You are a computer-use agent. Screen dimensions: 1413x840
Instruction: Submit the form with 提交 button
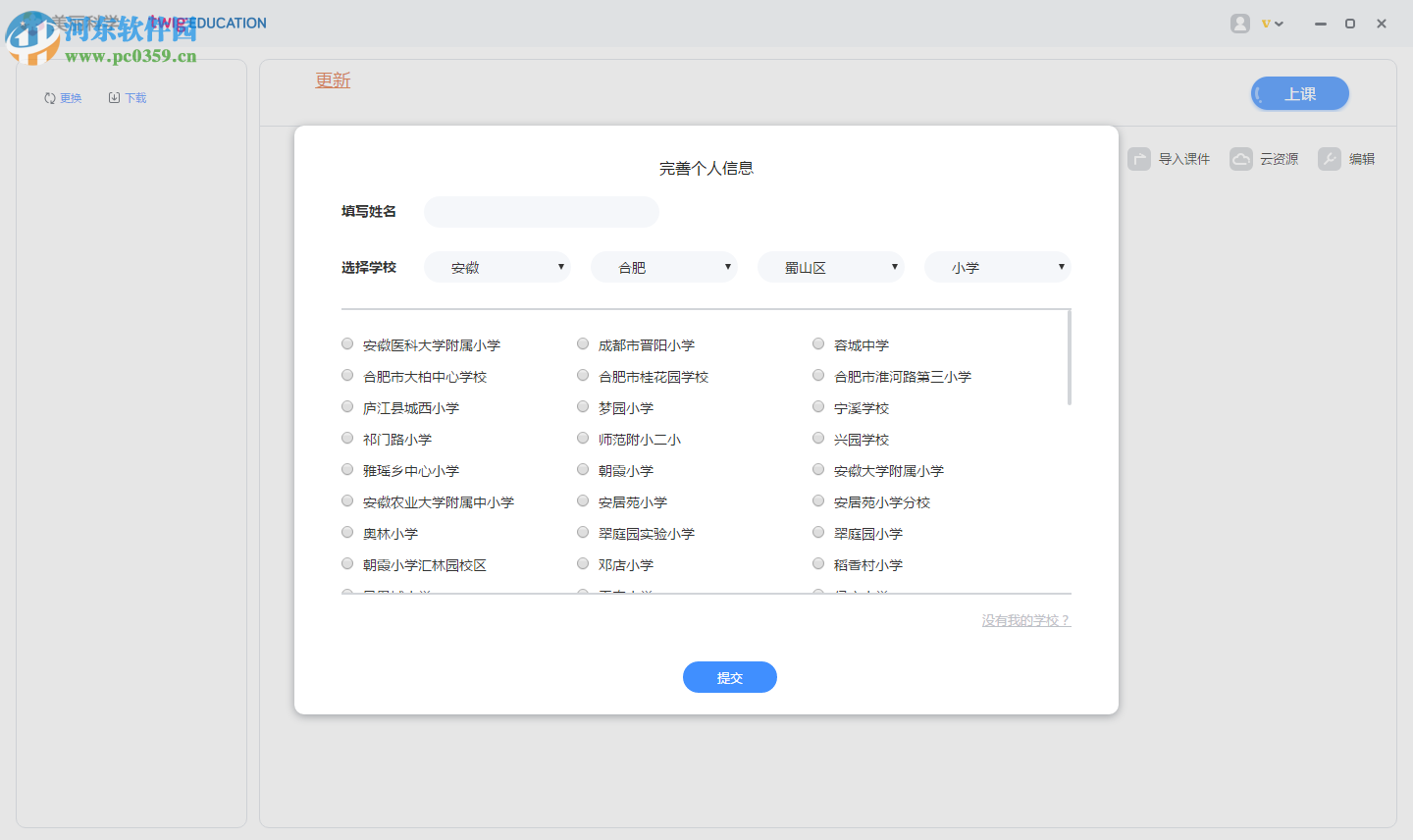pyautogui.click(x=730, y=677)
